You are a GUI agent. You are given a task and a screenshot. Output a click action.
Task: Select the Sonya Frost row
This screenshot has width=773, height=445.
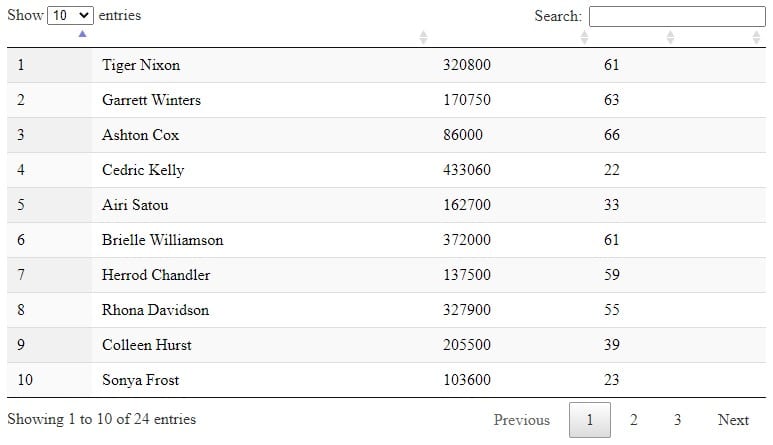(386, 380)
